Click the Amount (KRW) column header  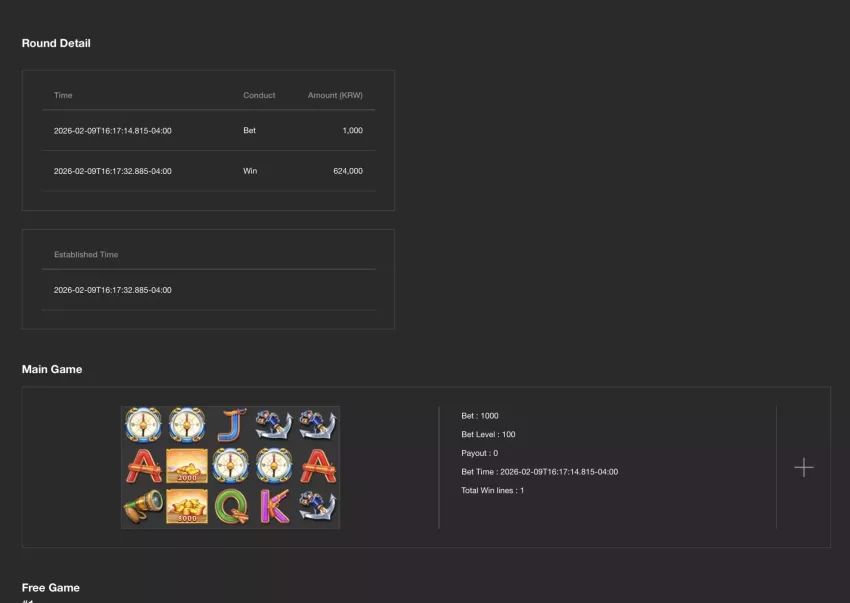(x=335, y=95)
